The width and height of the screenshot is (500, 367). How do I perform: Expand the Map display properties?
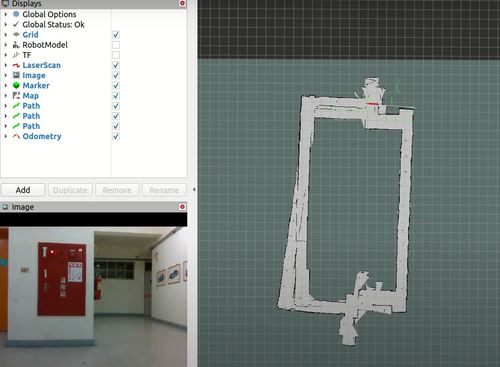(x=6, y=96)
